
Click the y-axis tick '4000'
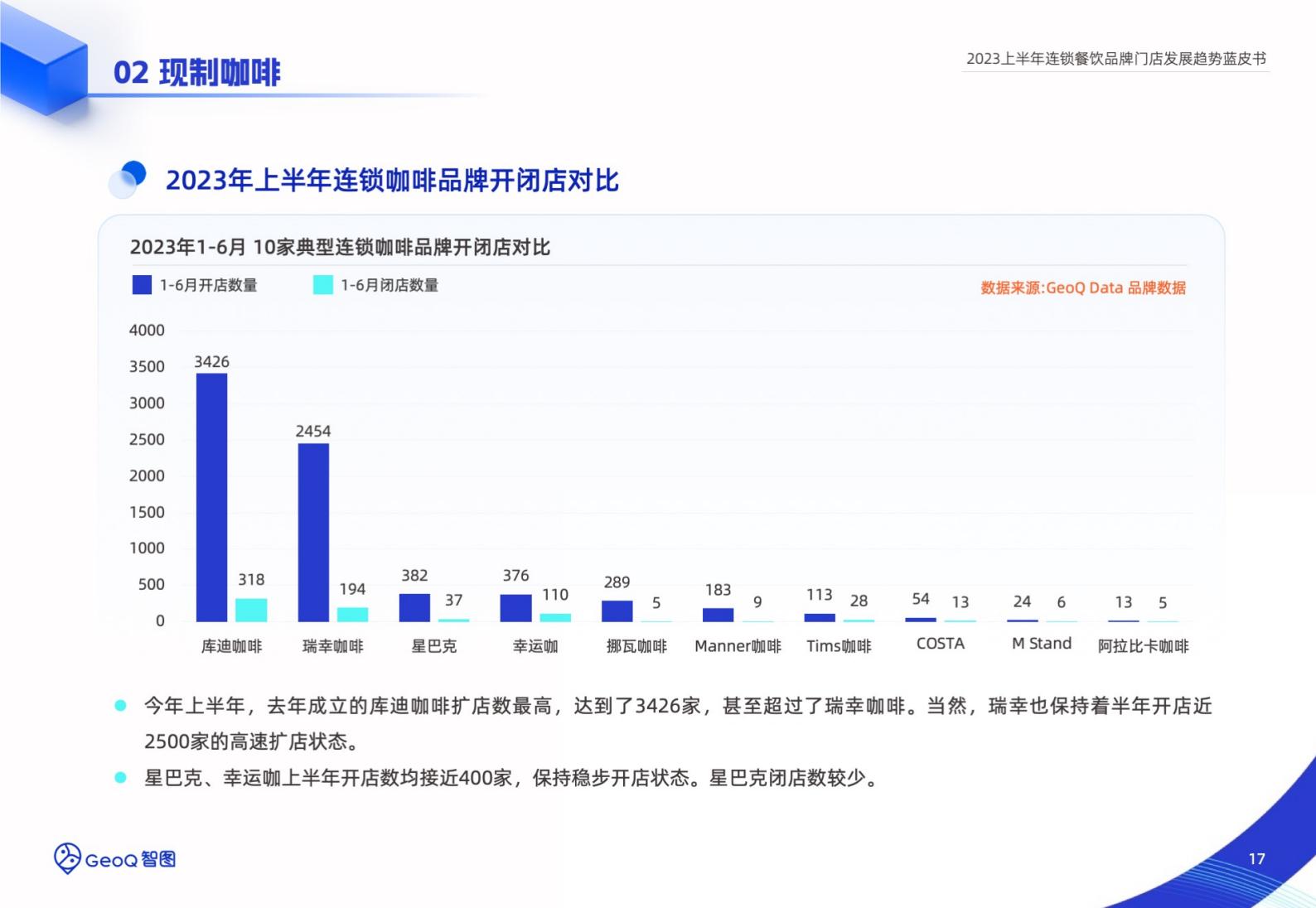tap(147, 330)
